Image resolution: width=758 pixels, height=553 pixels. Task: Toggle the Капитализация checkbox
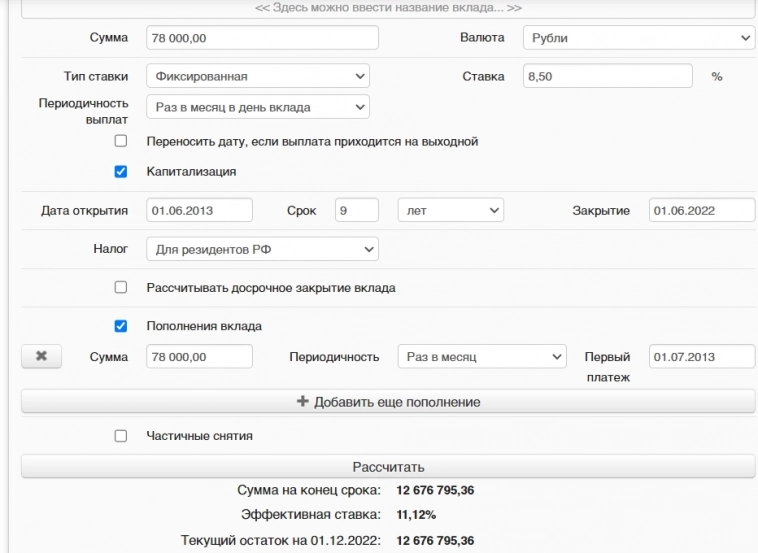pyautogui.click(x=121, y=171)
